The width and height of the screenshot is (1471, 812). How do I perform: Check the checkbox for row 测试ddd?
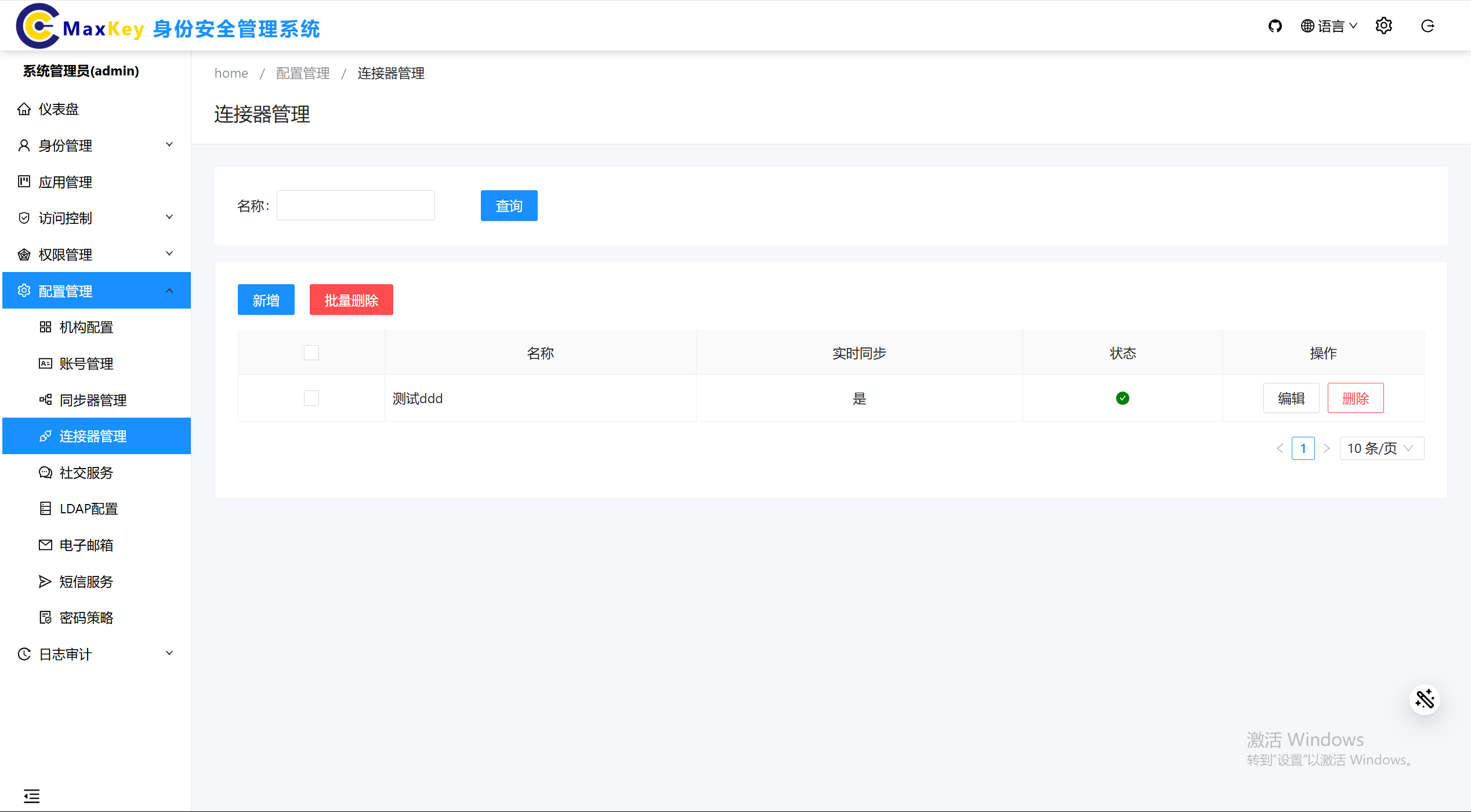(311, 398)
